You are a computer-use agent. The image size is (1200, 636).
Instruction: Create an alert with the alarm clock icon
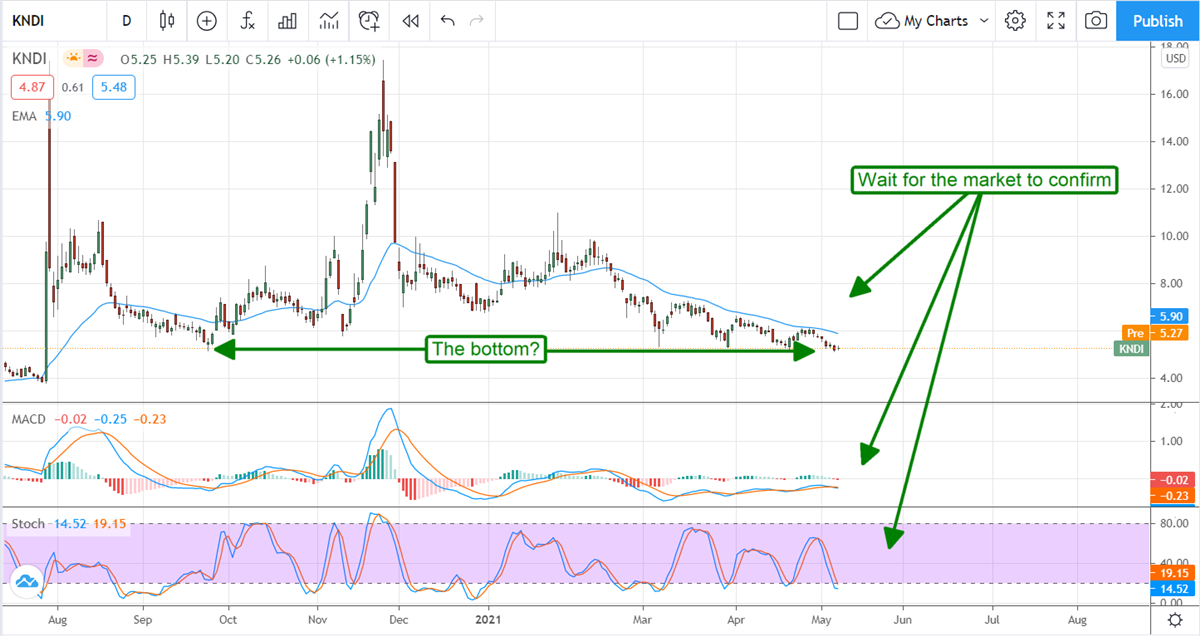[x=369, y=21]
